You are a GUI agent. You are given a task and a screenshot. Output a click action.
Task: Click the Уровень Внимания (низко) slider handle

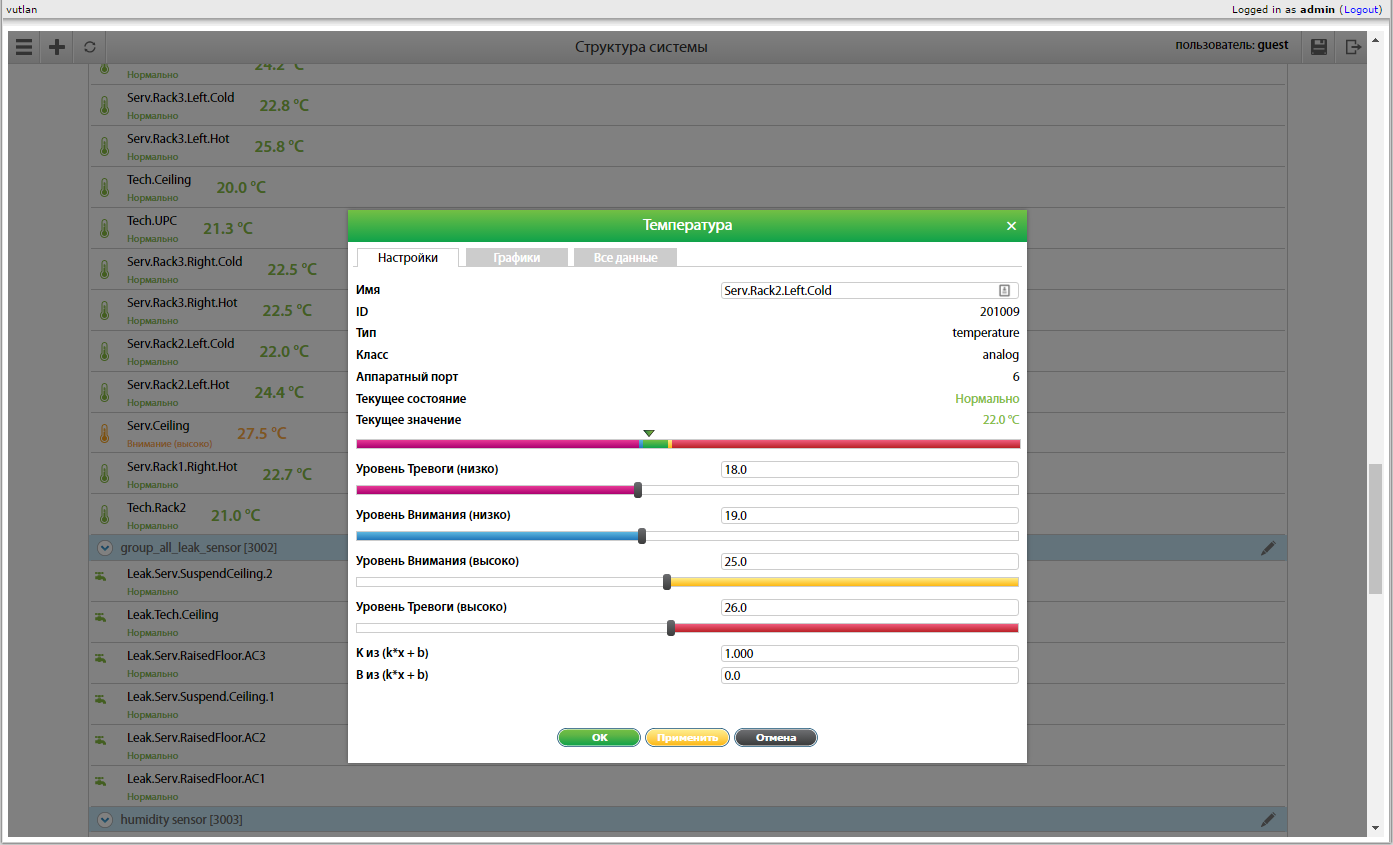tap(642, 536)
